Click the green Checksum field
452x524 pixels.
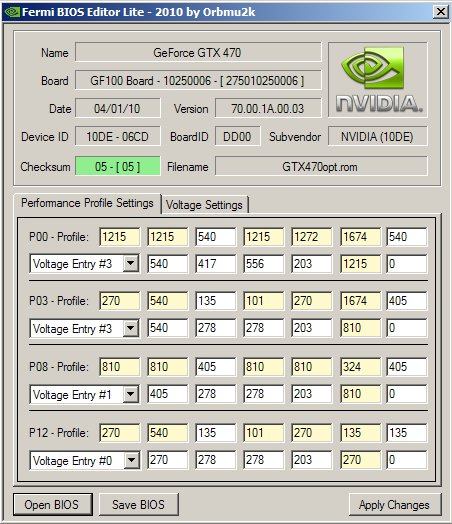coord(118,166)
